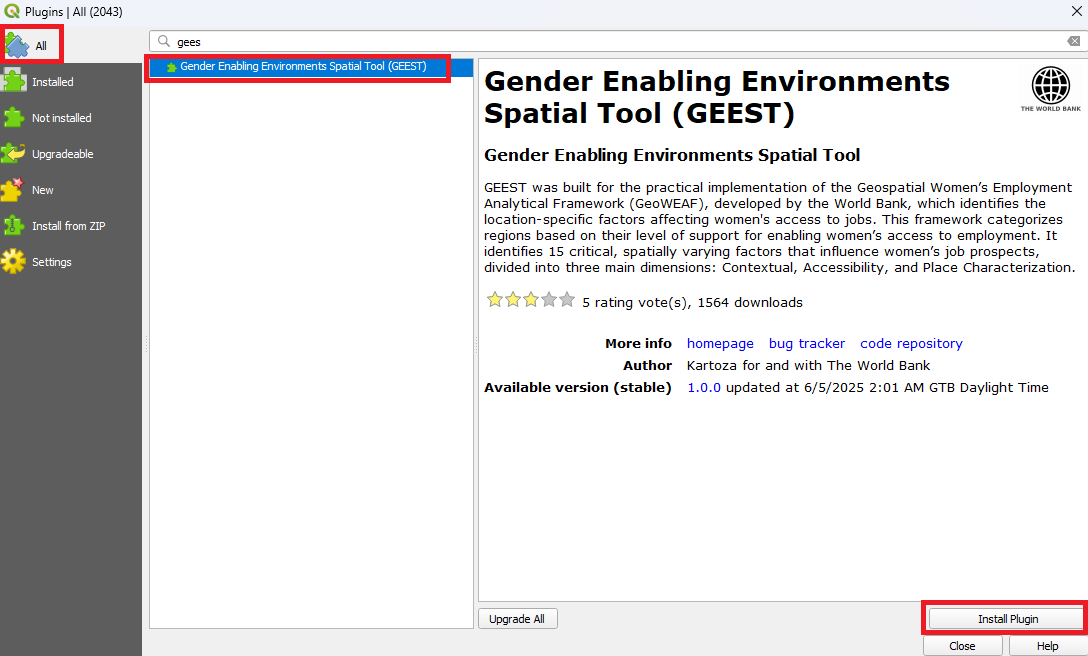Viewport: 1088px width, 656px height.
Task: Click the green plugin icon beside GEEST entry
Action: [171, 67]
